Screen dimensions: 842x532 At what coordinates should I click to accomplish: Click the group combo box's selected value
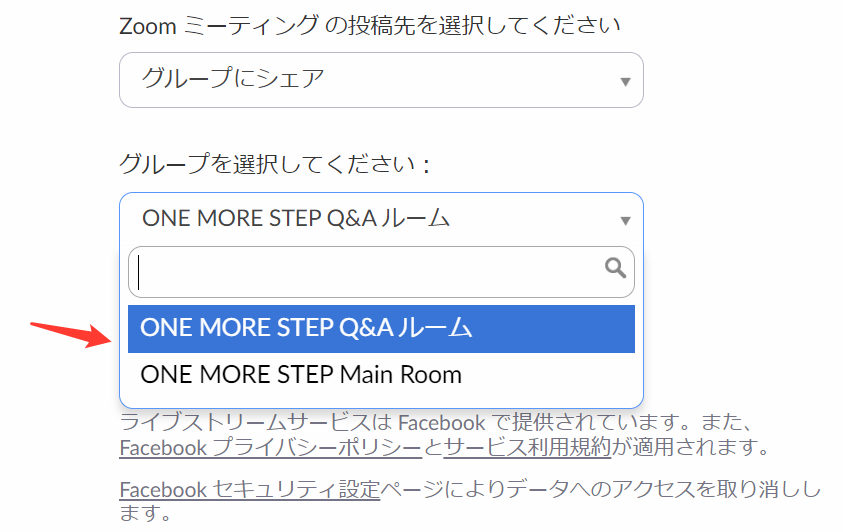click(x=296, y=219)
